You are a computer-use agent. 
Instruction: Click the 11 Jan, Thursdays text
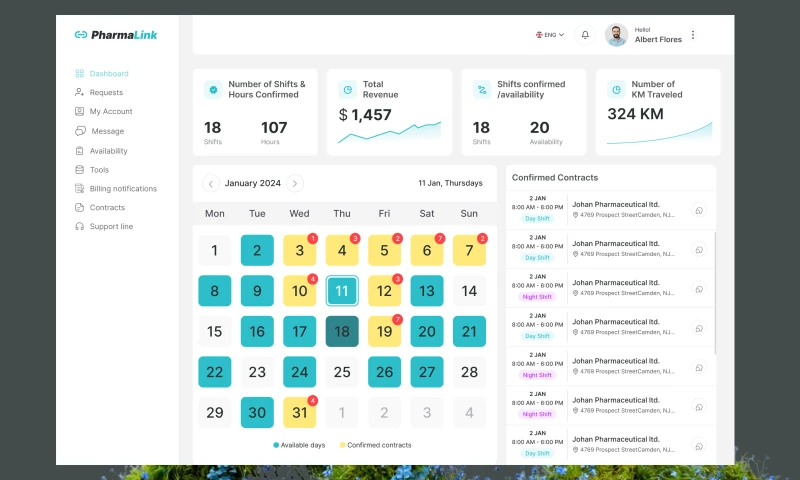450,183
